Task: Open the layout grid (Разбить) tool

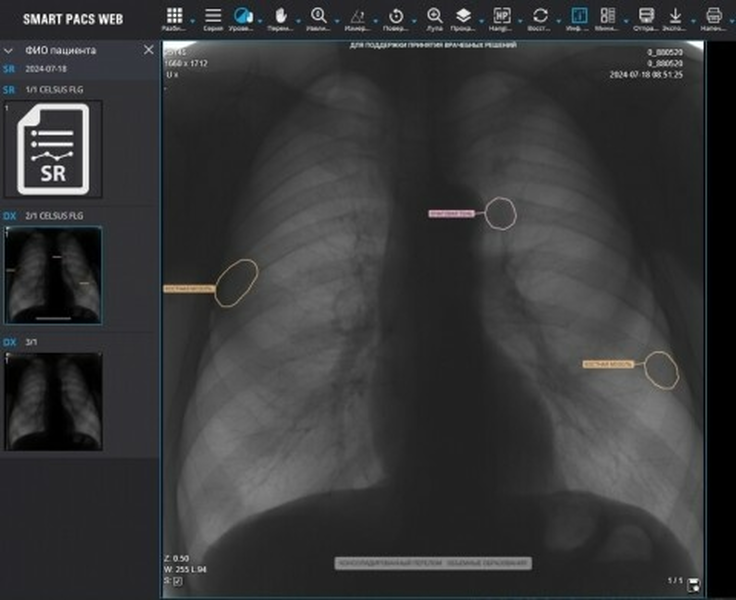Action: tap(174, 16)
